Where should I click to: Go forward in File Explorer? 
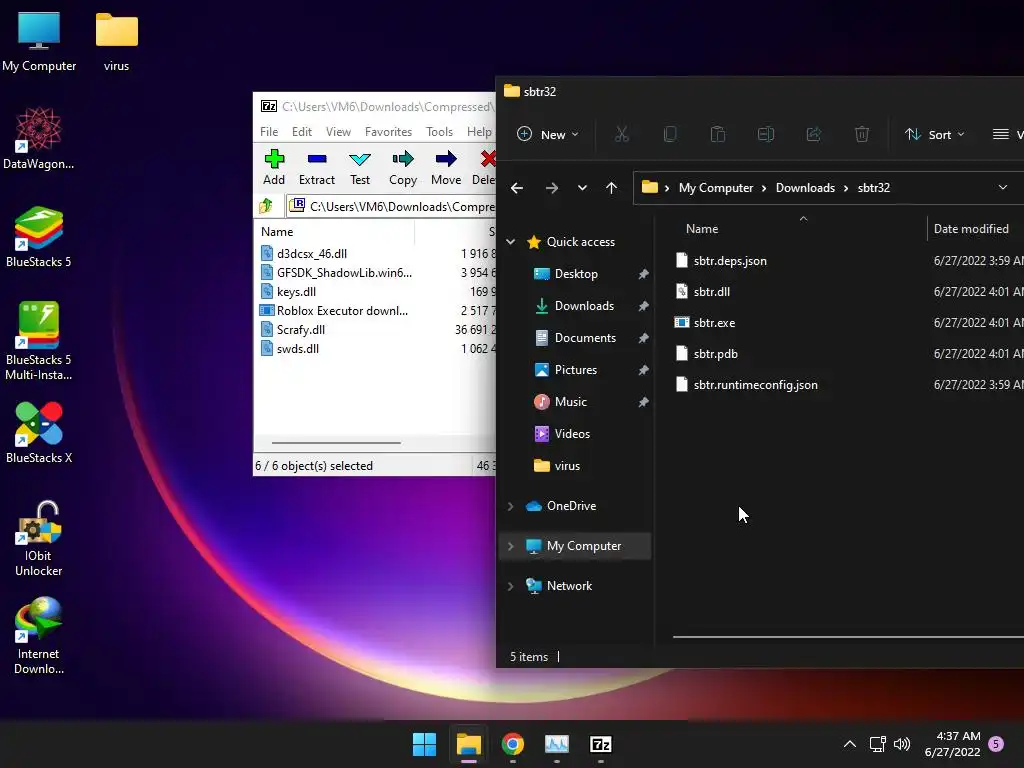click(x=552, y=188)
